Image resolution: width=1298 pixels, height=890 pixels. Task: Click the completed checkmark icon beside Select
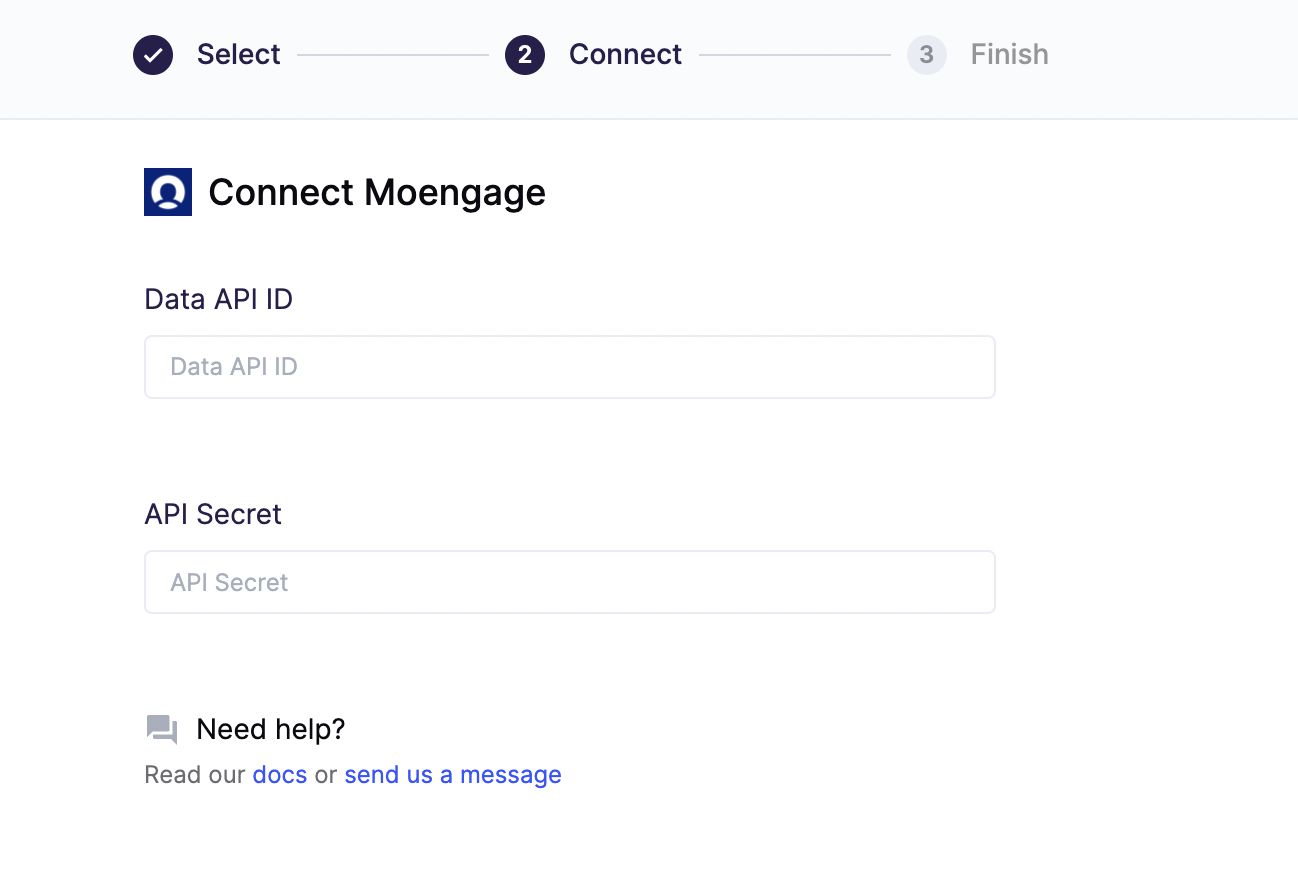tap(153, 55)
